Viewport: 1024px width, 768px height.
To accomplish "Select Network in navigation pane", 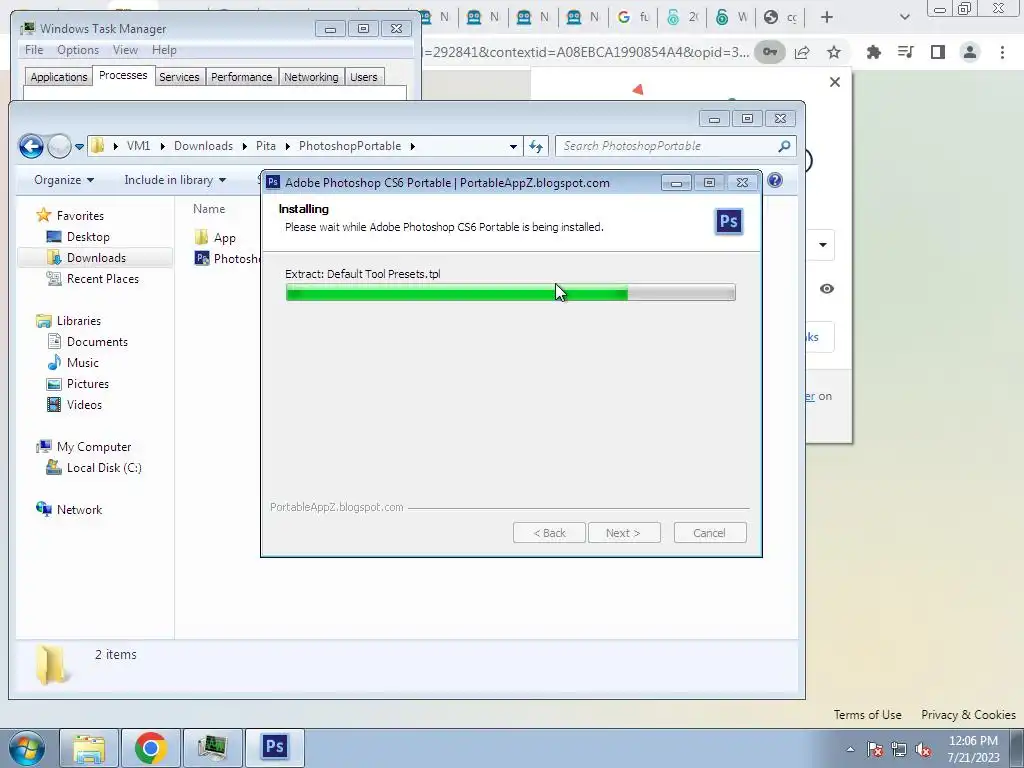I will 79,509.
